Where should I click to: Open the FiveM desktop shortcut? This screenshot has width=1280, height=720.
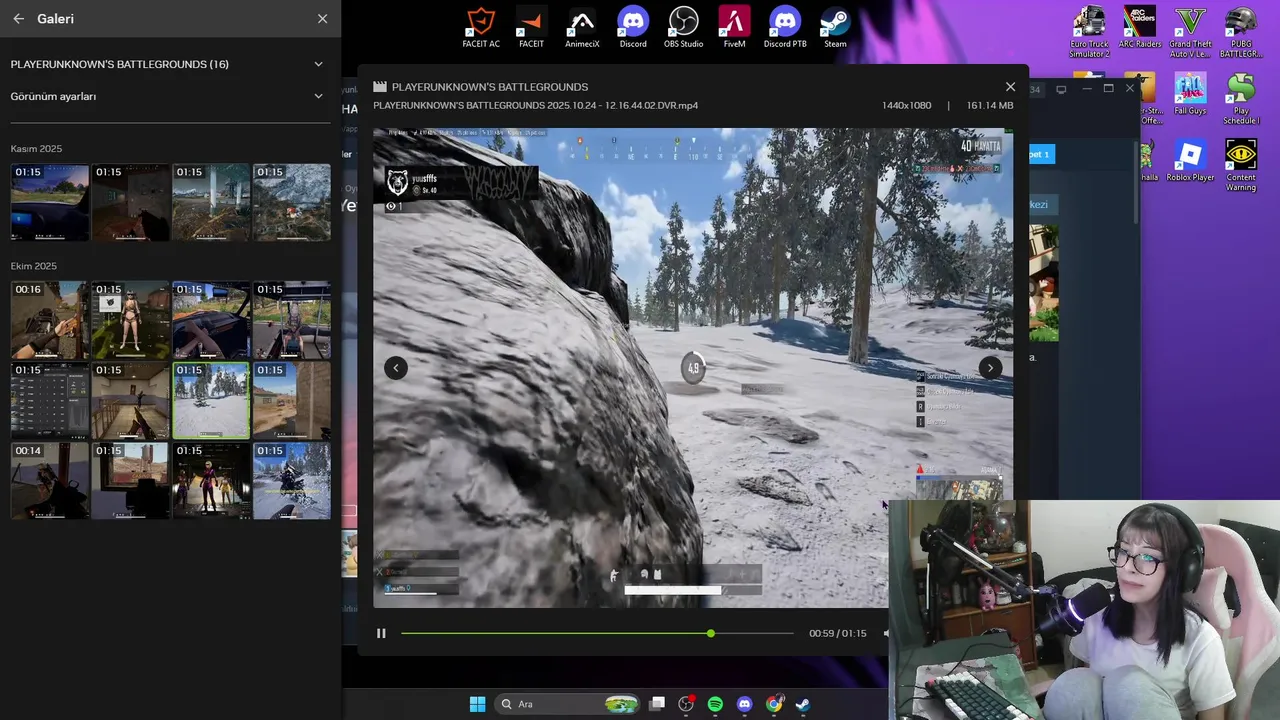735,27
